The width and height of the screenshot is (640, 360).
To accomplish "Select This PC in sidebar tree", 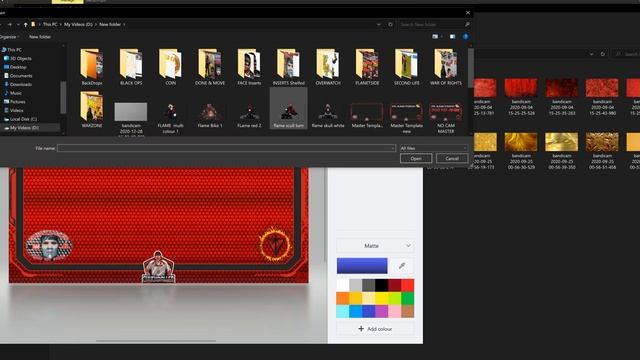I will click(12, 50).
